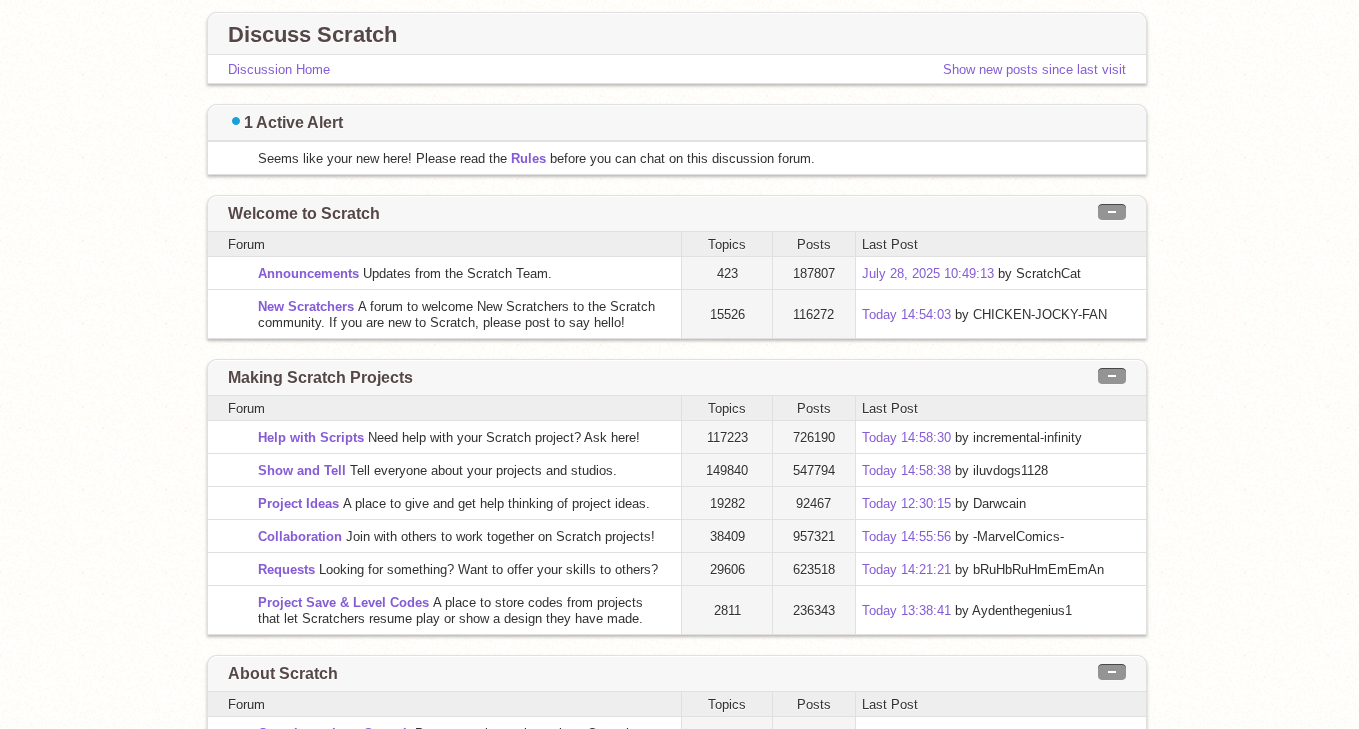Open the Project Ideas forum
Viewport: 1359px width, 729px height.
(298, 503)
